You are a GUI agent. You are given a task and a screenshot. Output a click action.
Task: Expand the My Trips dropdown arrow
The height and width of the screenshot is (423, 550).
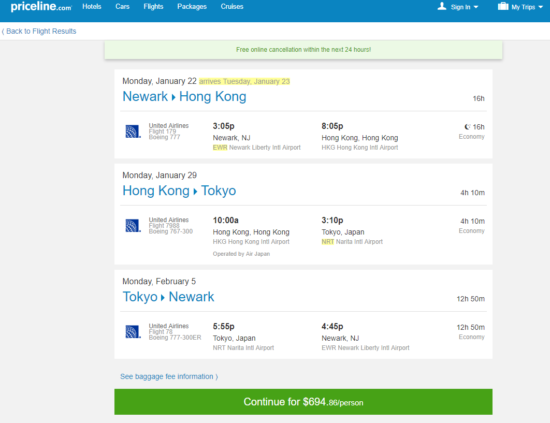pyautogui.click(x=541, y=7)
